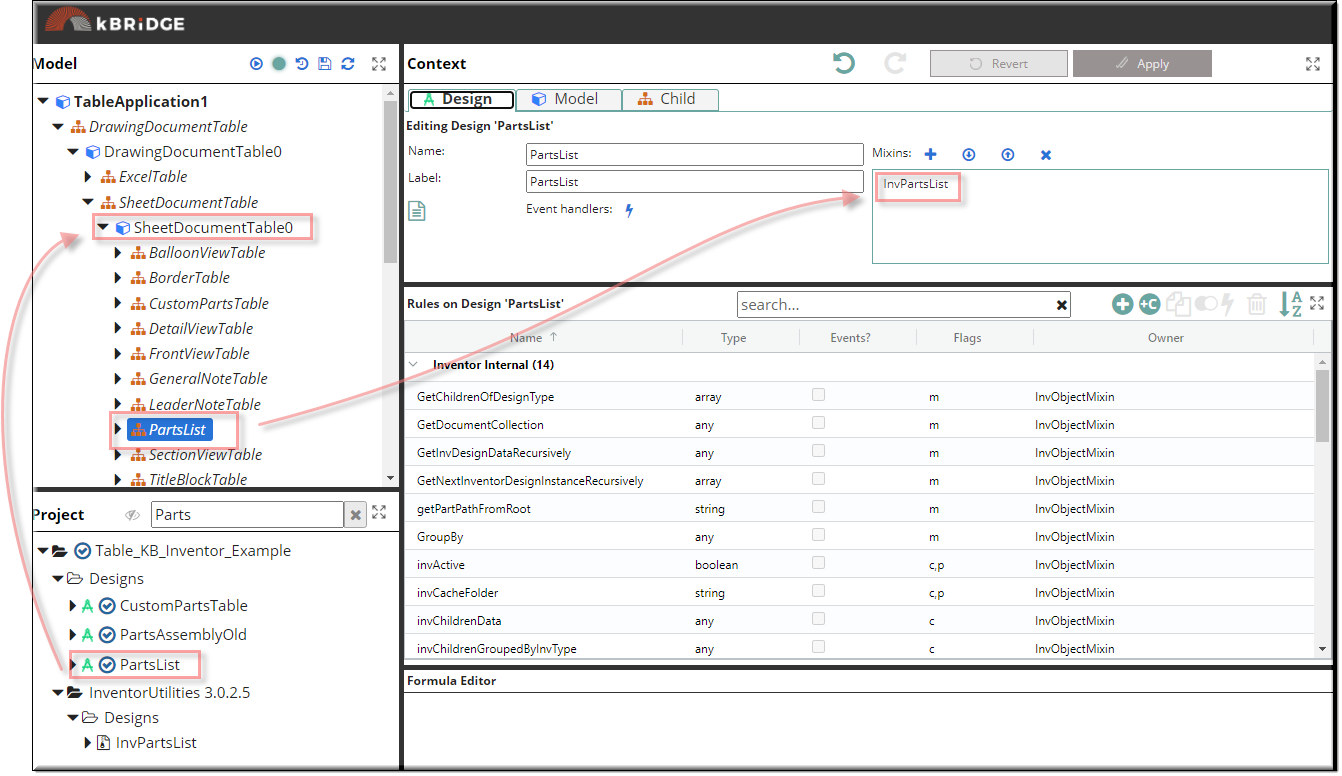
Task: Click into the Name input field
Action: tap(695, 155)
